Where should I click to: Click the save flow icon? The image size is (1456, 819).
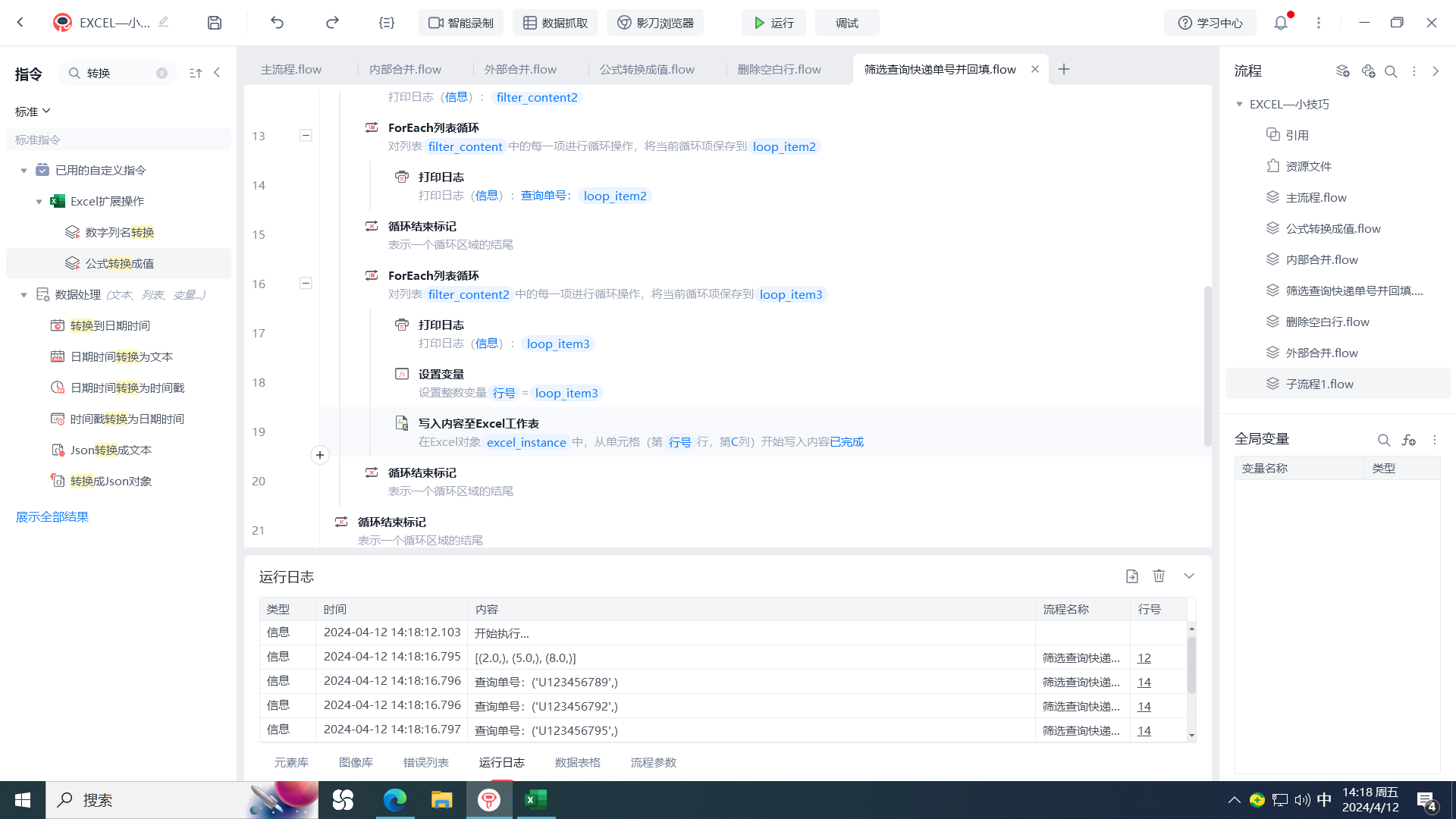[215, 23]
